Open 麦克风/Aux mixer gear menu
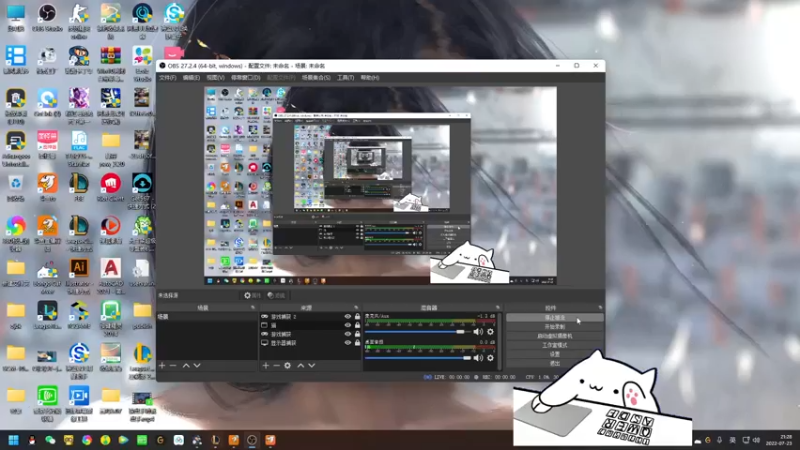This screenshot has height=450, width=800. (490, 332)
